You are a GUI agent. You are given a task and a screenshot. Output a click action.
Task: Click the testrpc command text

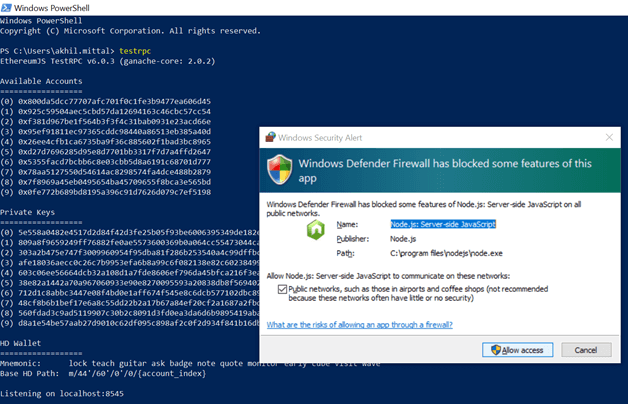point(135,51)
